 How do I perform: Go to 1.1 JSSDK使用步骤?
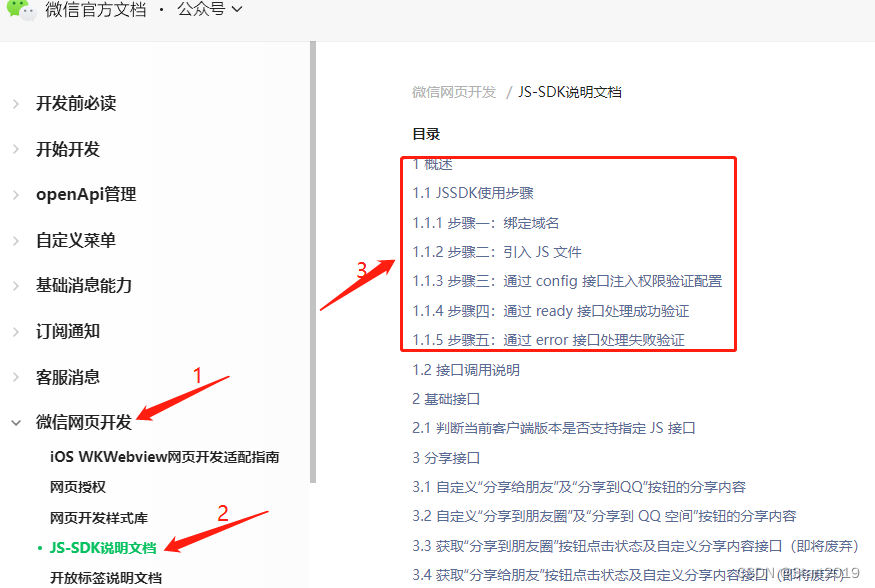point(473,193)
